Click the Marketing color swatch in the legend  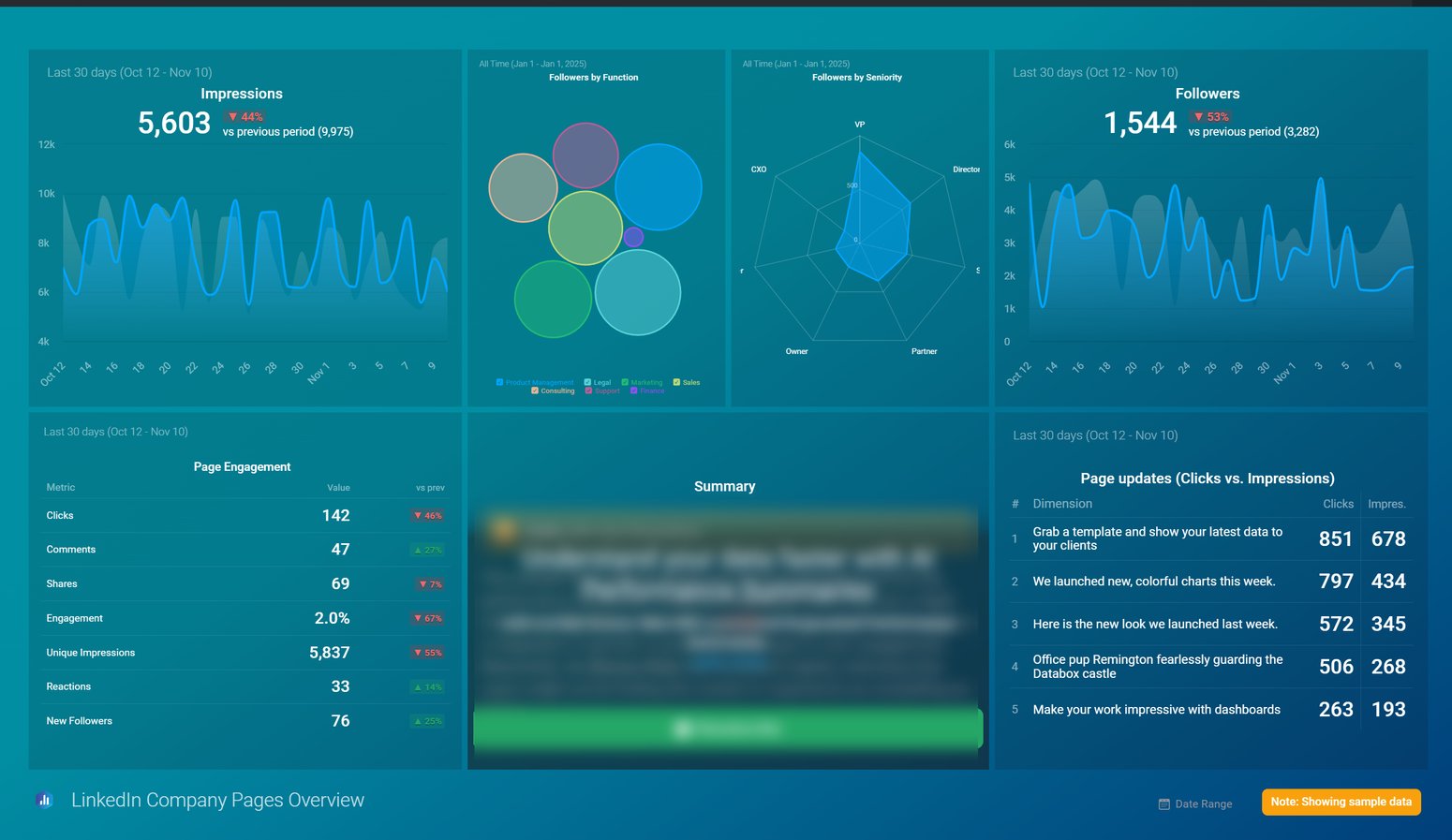coord(625,382)
